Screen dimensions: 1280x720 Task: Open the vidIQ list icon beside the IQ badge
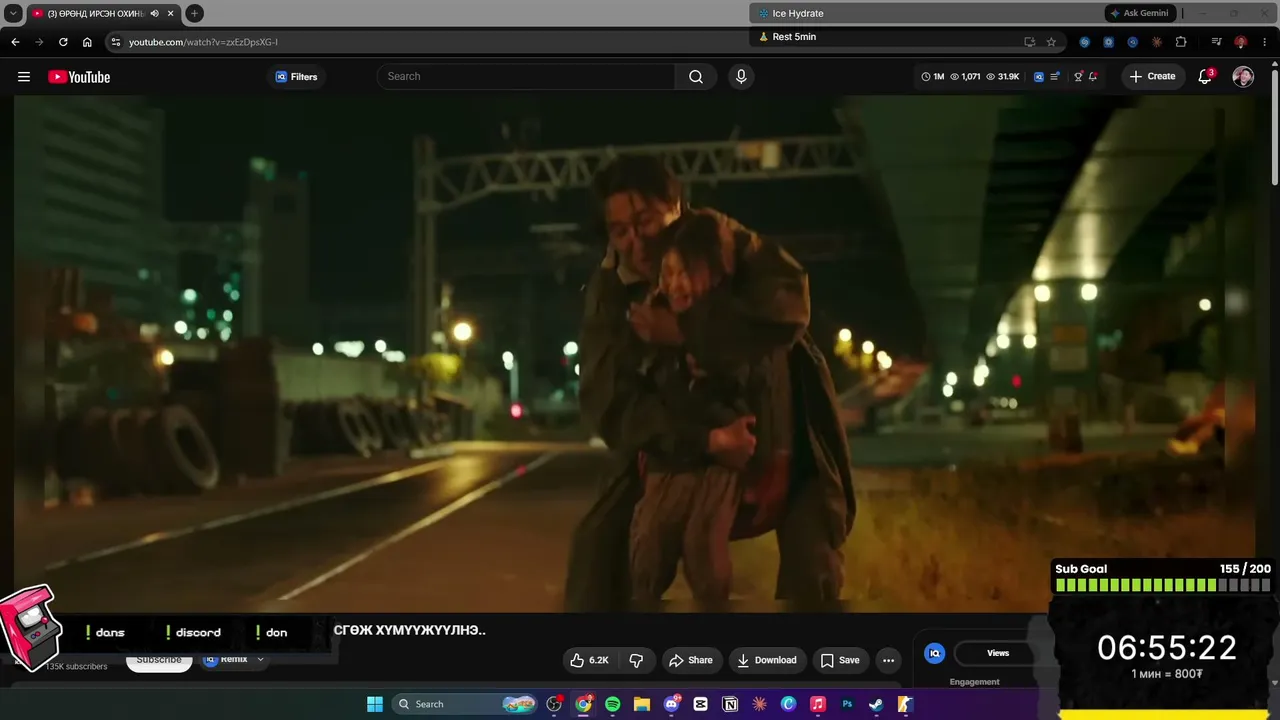pos(1054,77)
